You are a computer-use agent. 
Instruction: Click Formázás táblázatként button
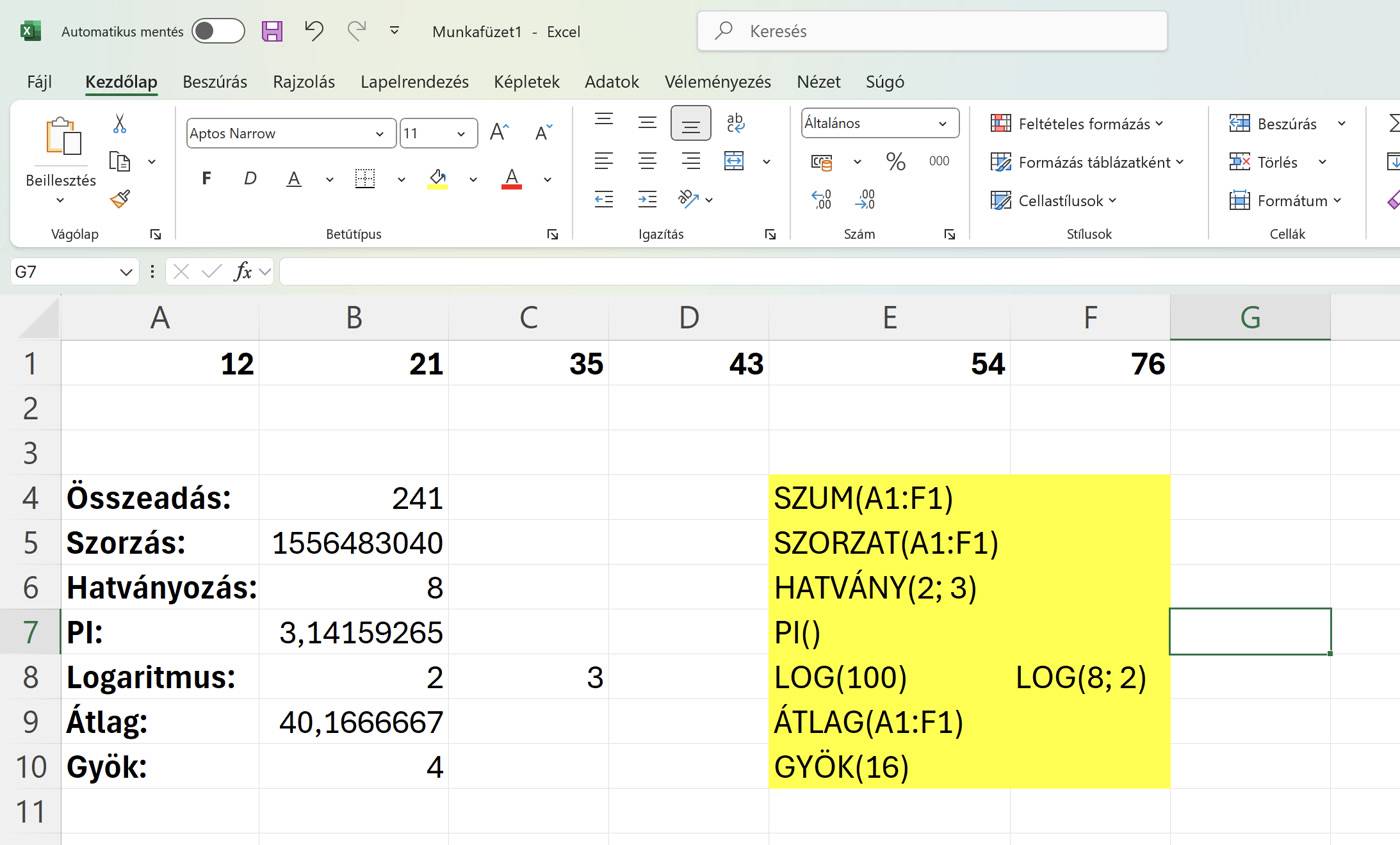tap(1087, 162)
